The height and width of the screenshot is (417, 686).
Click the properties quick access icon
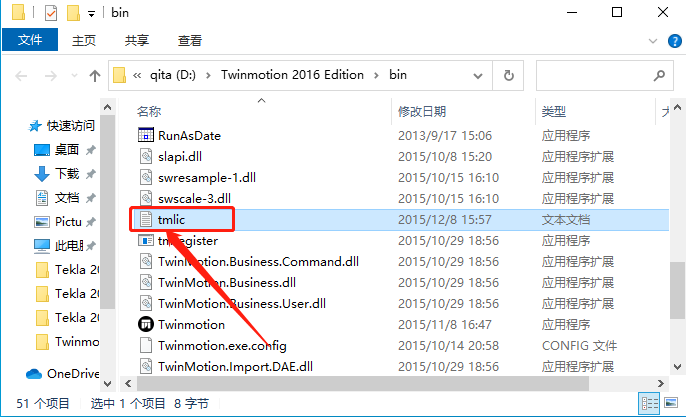pos(51,13)
